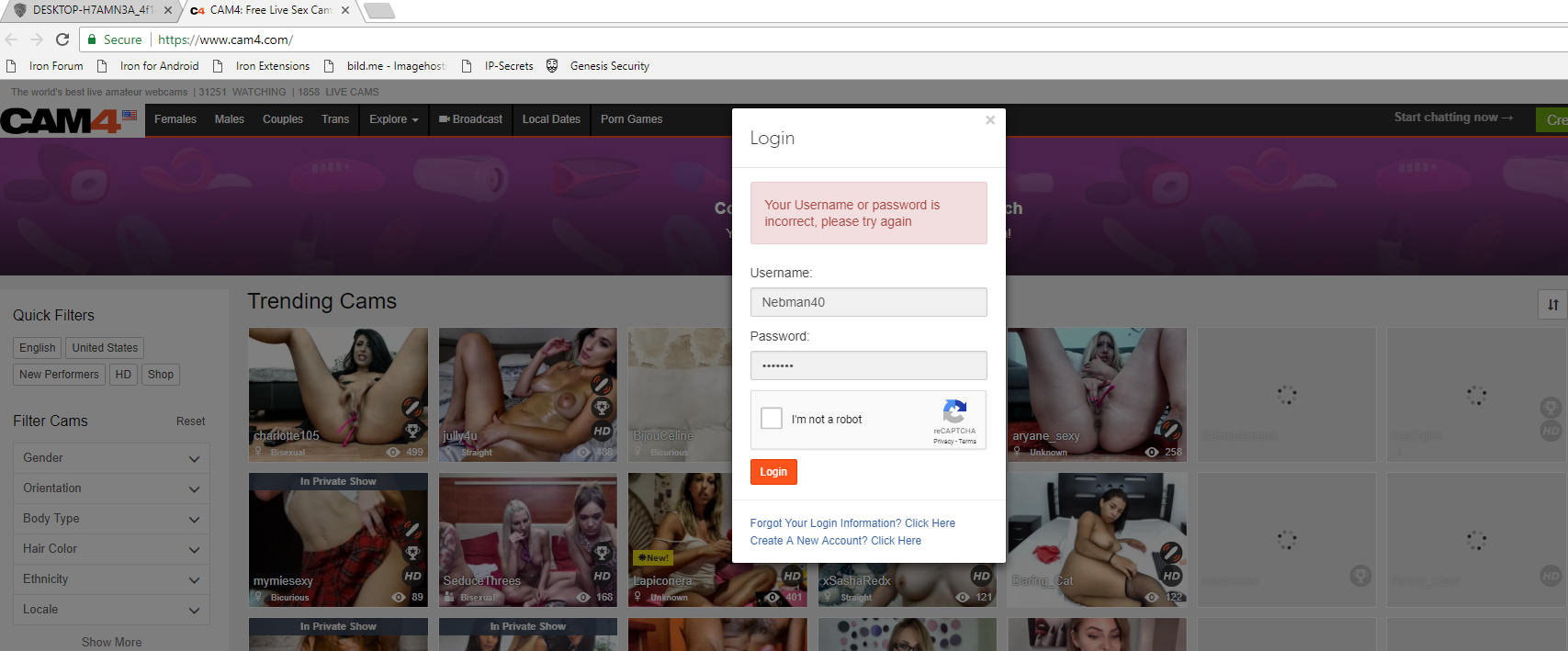The height and width of the screenshot is (651, 1568).
Task: Click Forgot Your Login Information link
Action: point(852,523)
